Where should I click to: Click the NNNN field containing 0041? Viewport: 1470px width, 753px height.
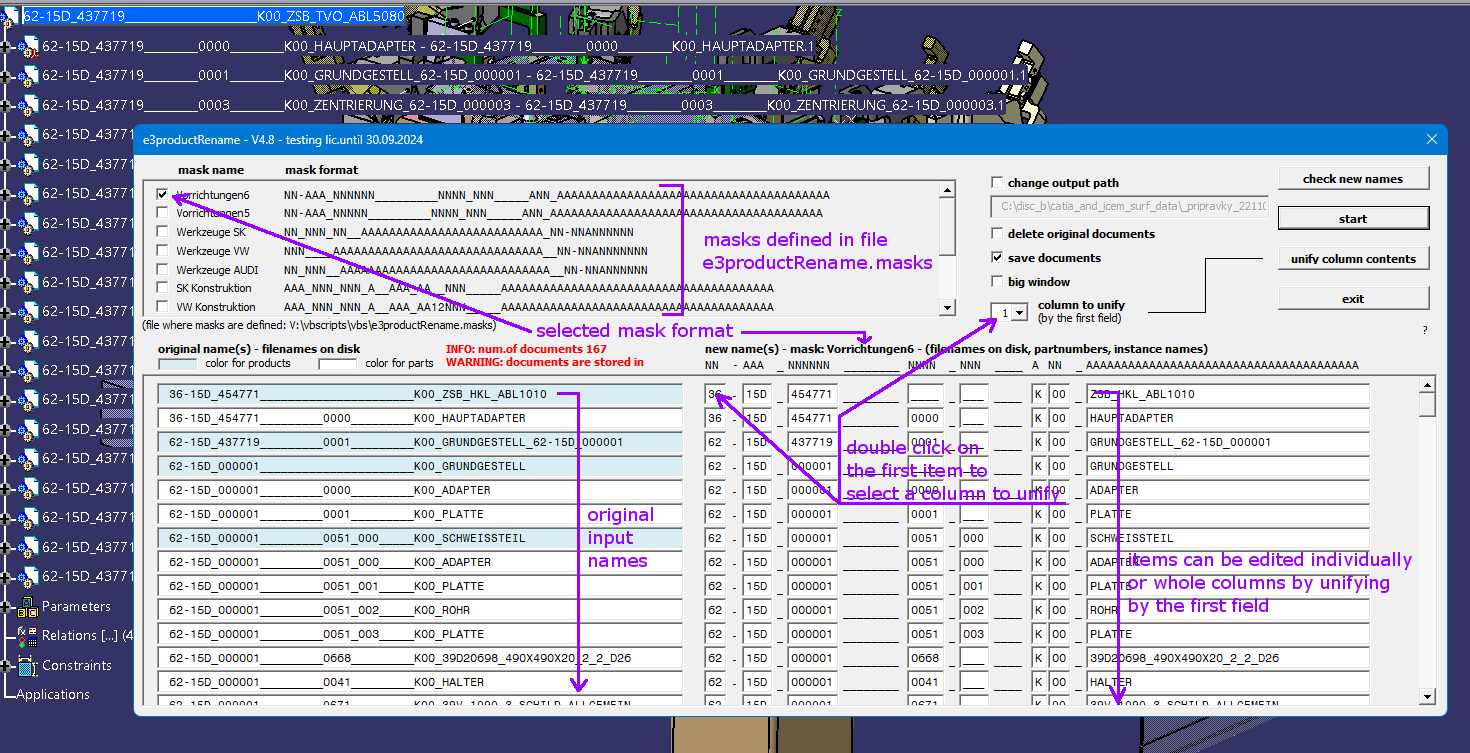tap(925, 682)
